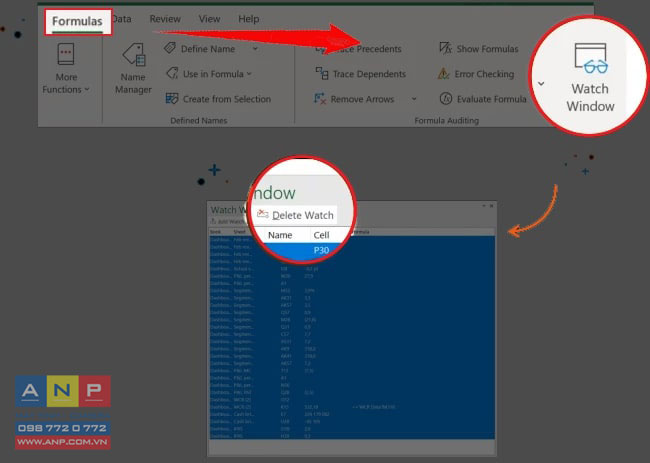Viewport: 650px width, 463px height.
Task: Open the Watch Window
Action: click(590, 77)
